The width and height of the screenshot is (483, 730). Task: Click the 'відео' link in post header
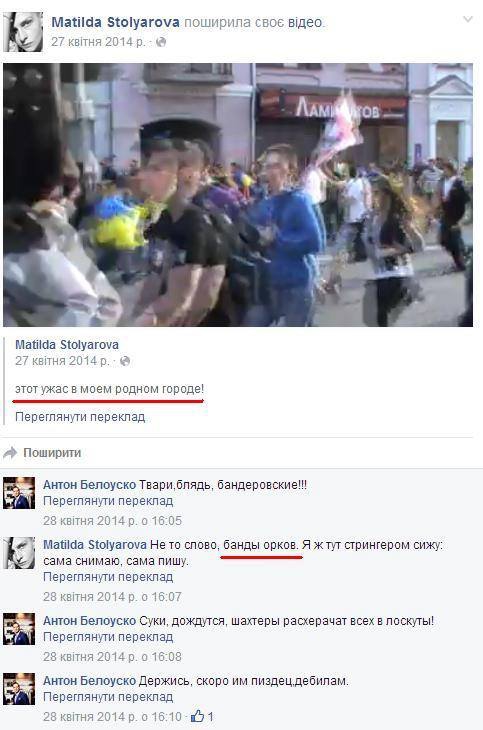tap(305, 22)
